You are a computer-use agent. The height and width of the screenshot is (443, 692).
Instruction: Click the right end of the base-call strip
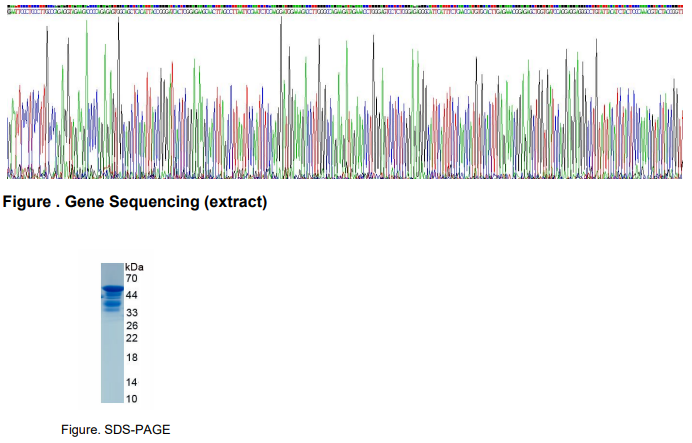[x=680, y=7]
